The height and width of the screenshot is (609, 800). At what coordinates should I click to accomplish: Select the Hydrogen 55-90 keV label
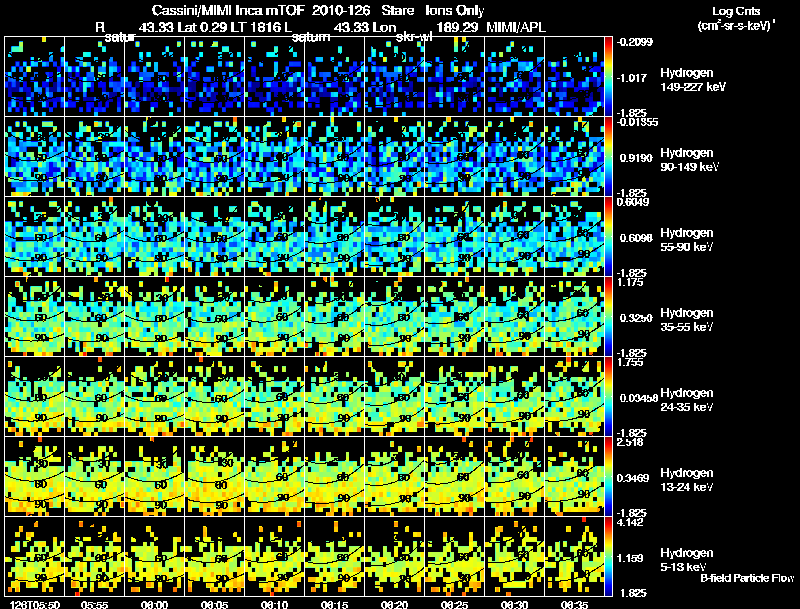coord(687,240)
